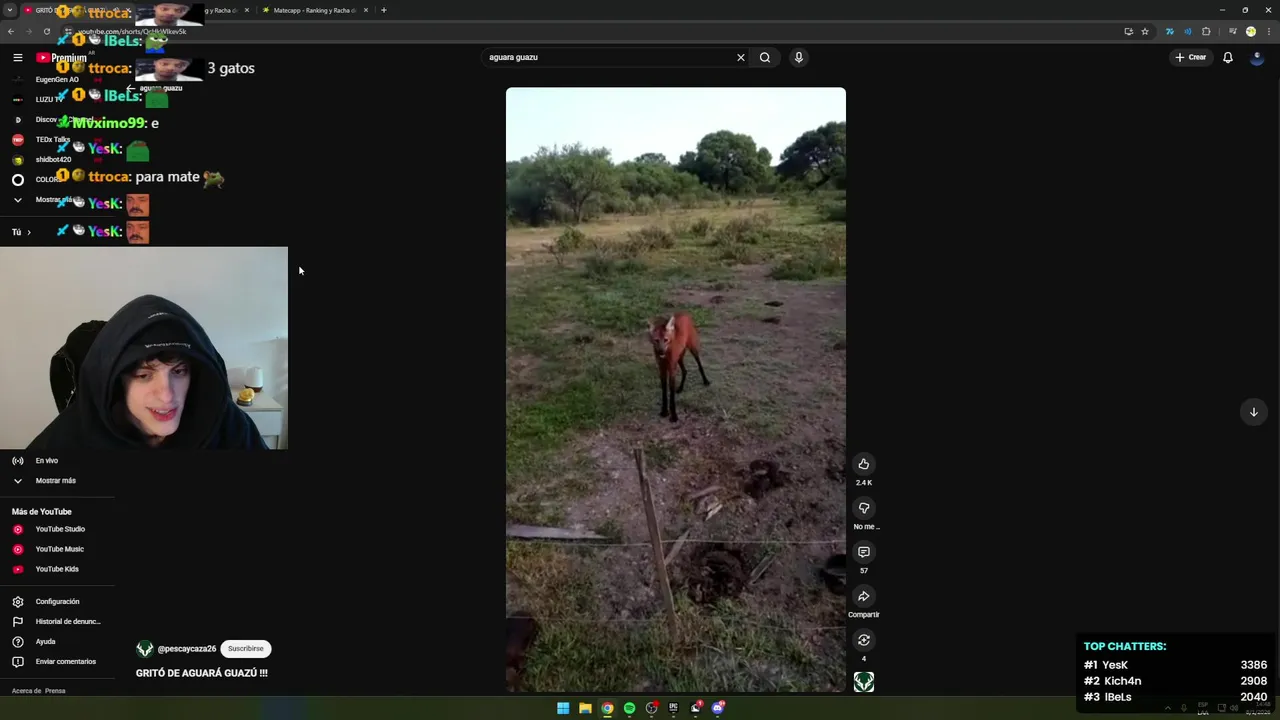Image resolution: width=1280 pixels, height=720 pixels.
Task: Open the Prensa footer link
Action: point(55,691)
